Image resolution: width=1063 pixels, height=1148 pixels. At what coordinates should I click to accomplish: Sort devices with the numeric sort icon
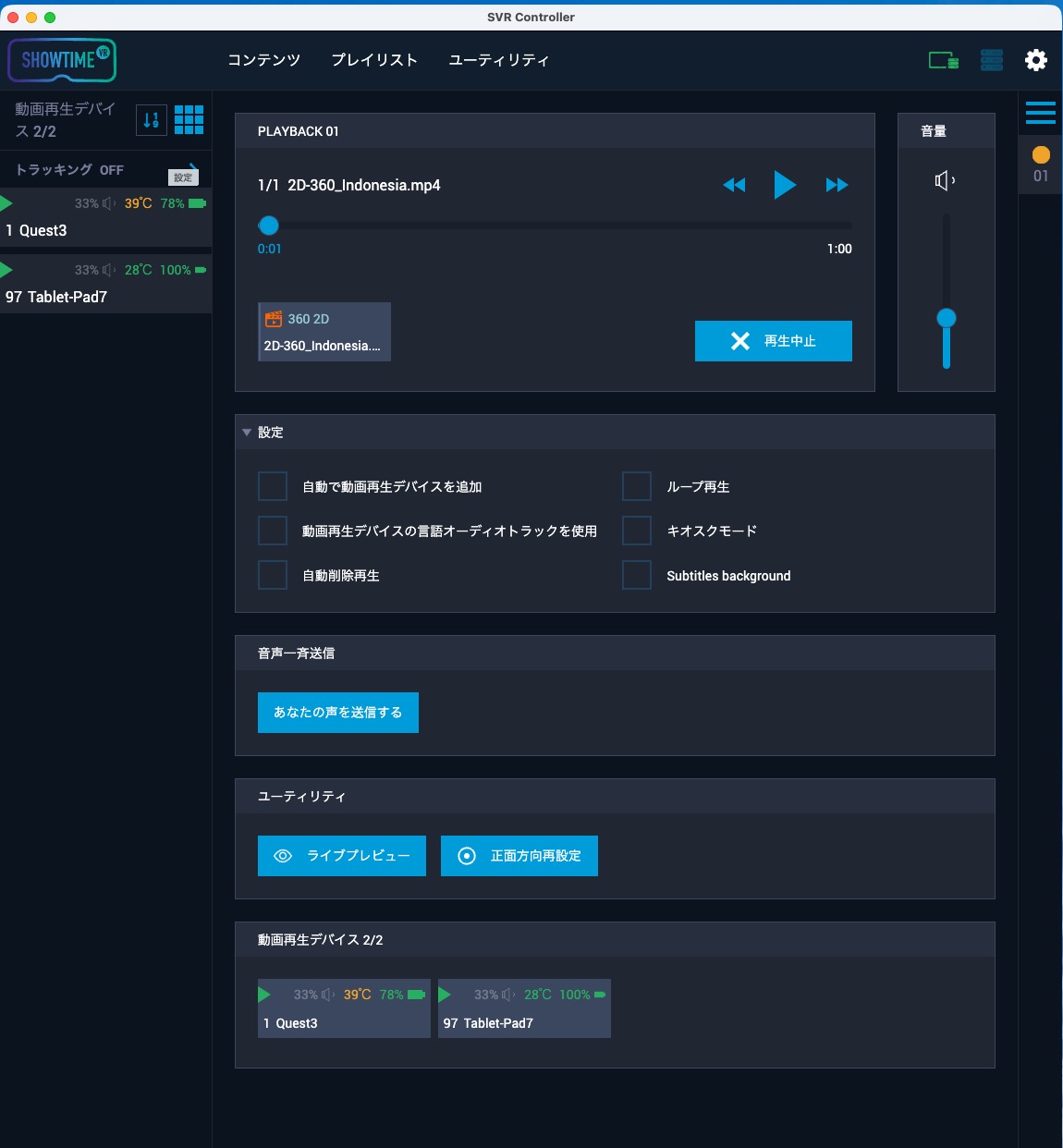pos(152,119)
